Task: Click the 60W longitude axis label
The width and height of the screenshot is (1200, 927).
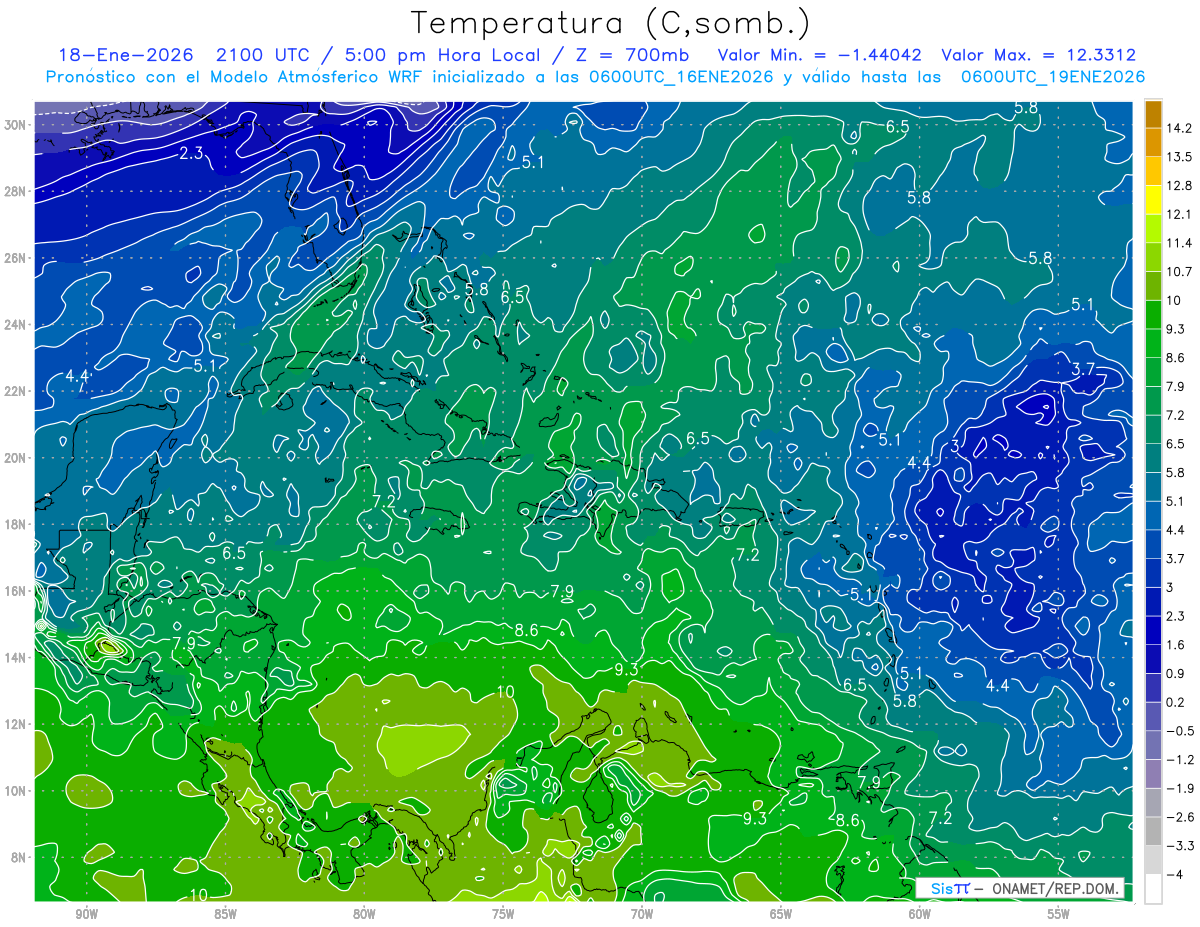Action: pyautogui.click(x=920, y=914)
